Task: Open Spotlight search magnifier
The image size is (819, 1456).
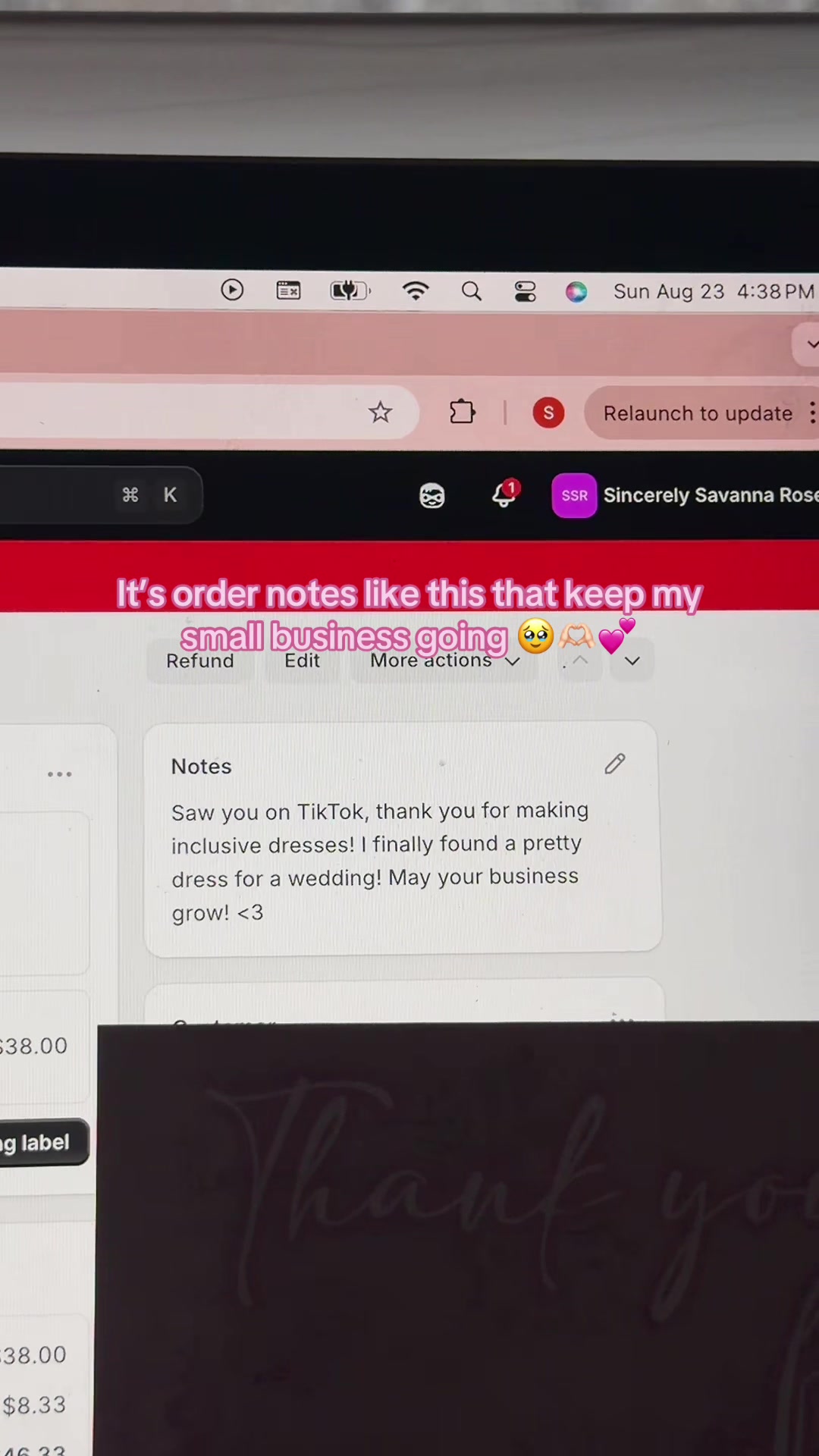Action: 472,291
